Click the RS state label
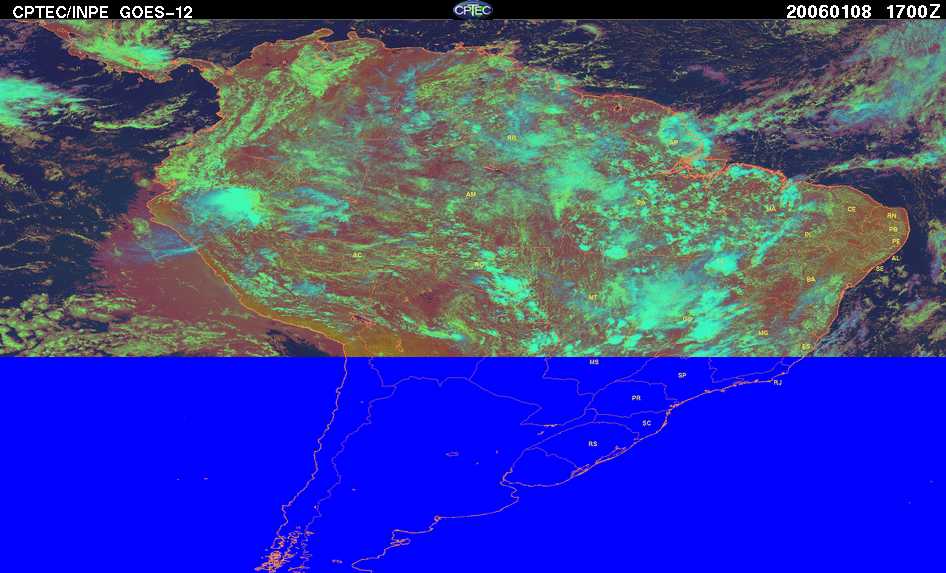 [592, 444]
